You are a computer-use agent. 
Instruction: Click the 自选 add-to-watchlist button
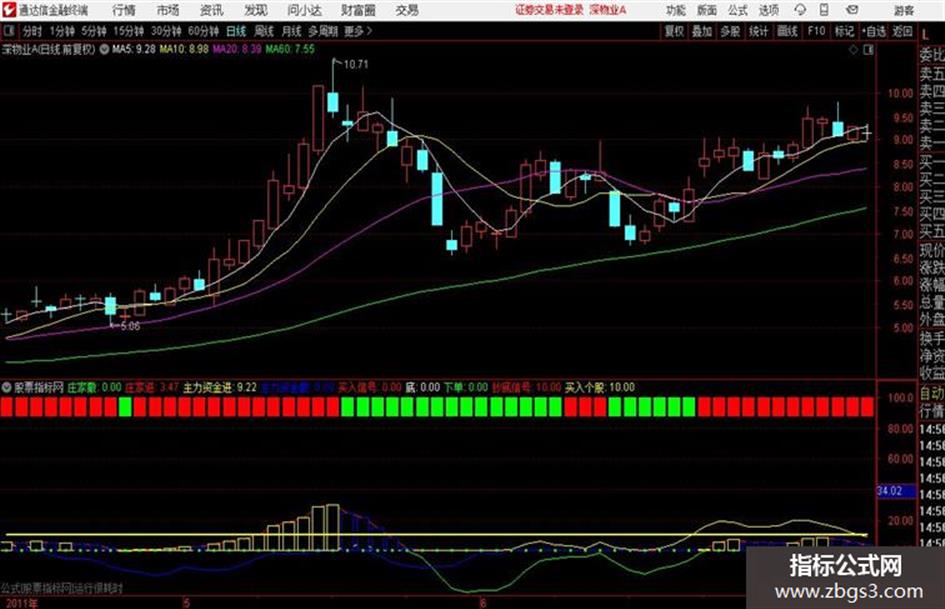click(873, 31)
